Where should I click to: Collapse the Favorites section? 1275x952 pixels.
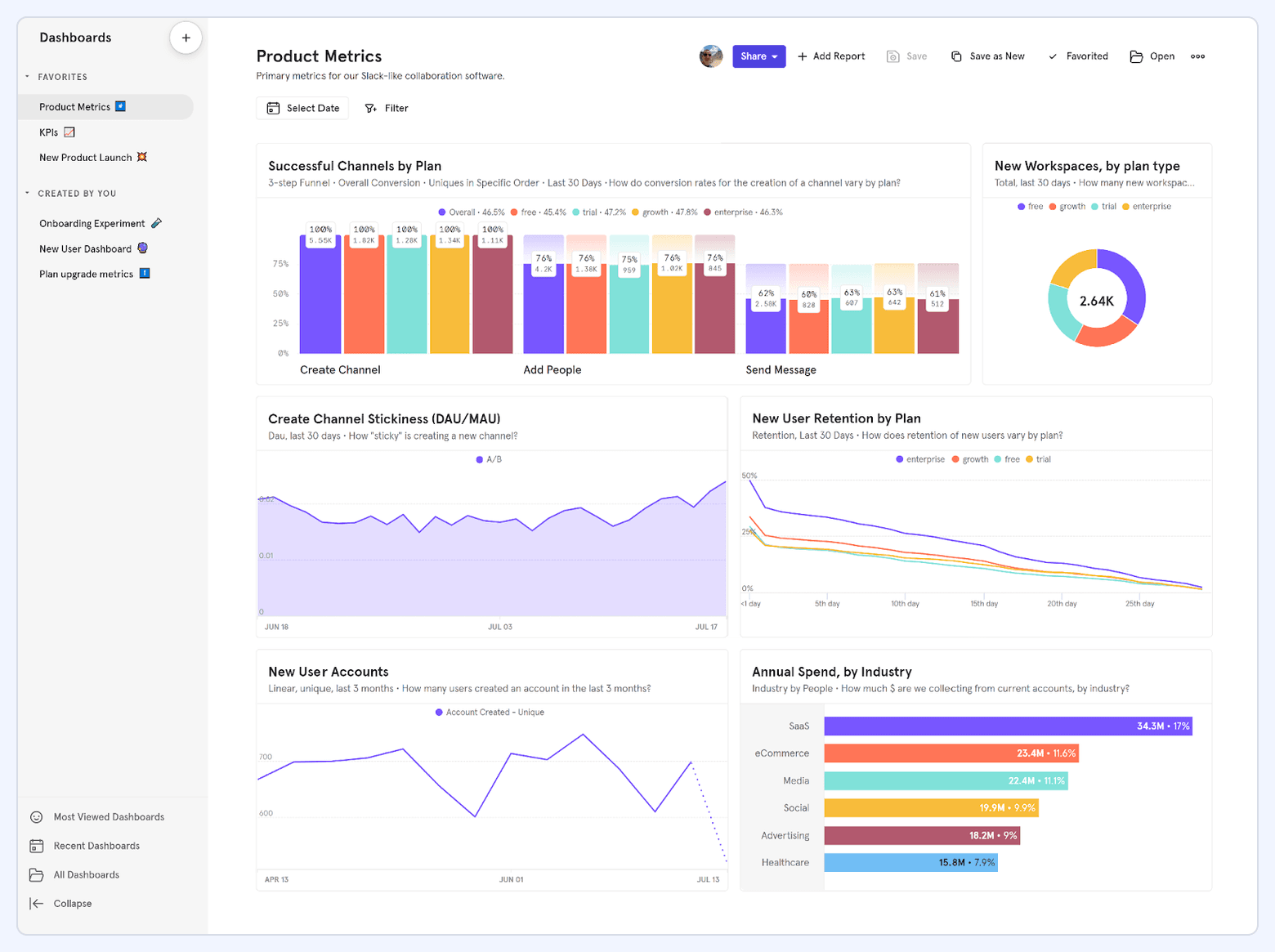(29, 76)
